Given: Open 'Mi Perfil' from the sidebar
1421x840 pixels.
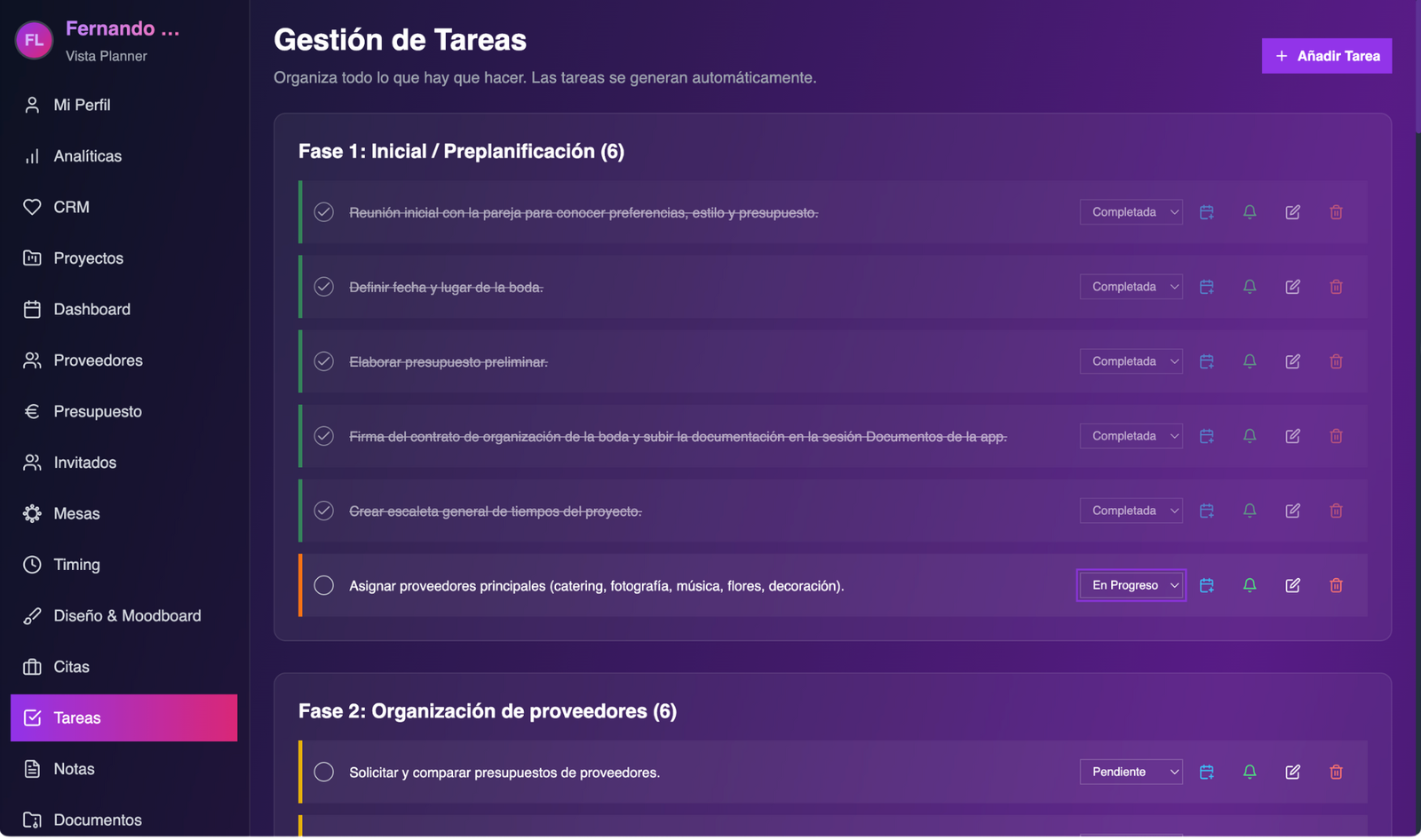Looking at the screenshot, I should click(x=82, y=105).
